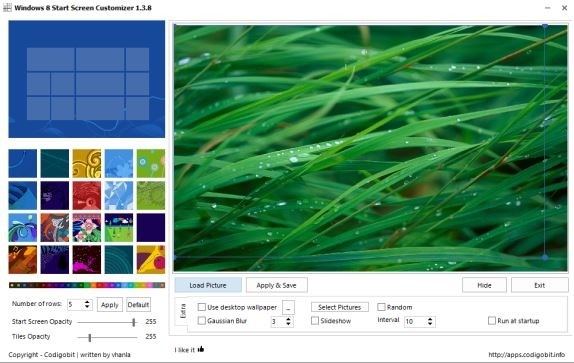Select the orange music notes pattern

(23, 260)
